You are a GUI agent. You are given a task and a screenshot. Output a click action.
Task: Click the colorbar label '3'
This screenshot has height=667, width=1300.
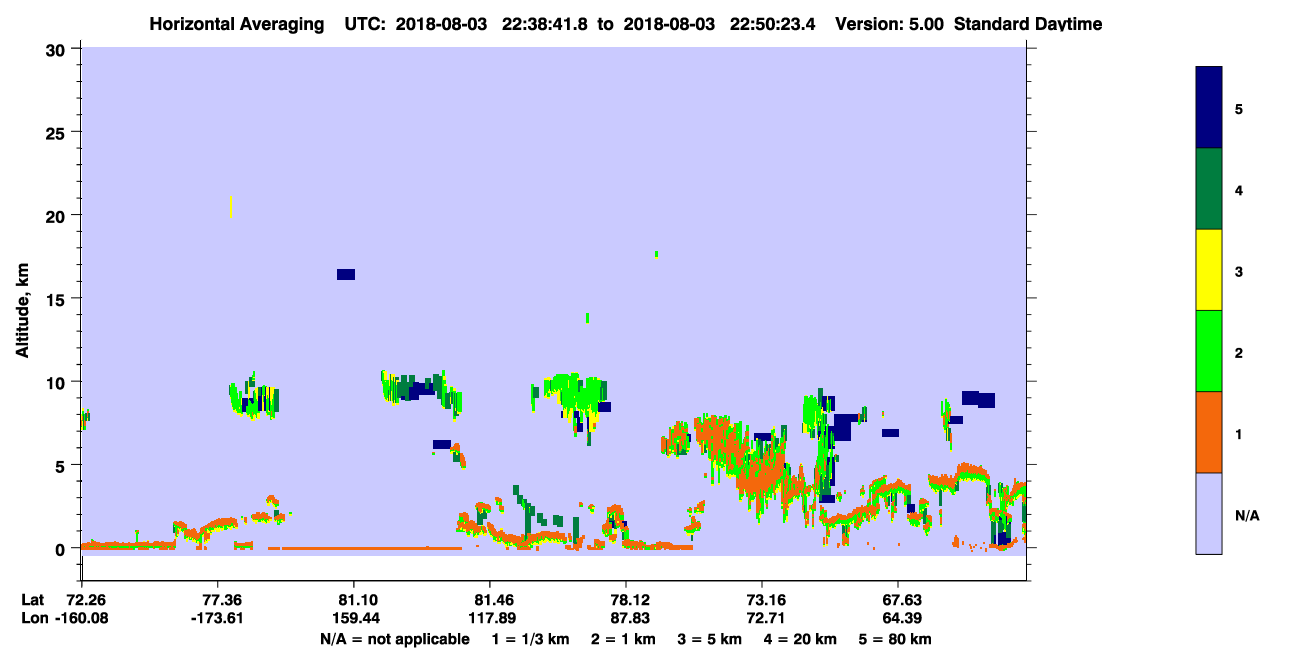pos(1239,270)
